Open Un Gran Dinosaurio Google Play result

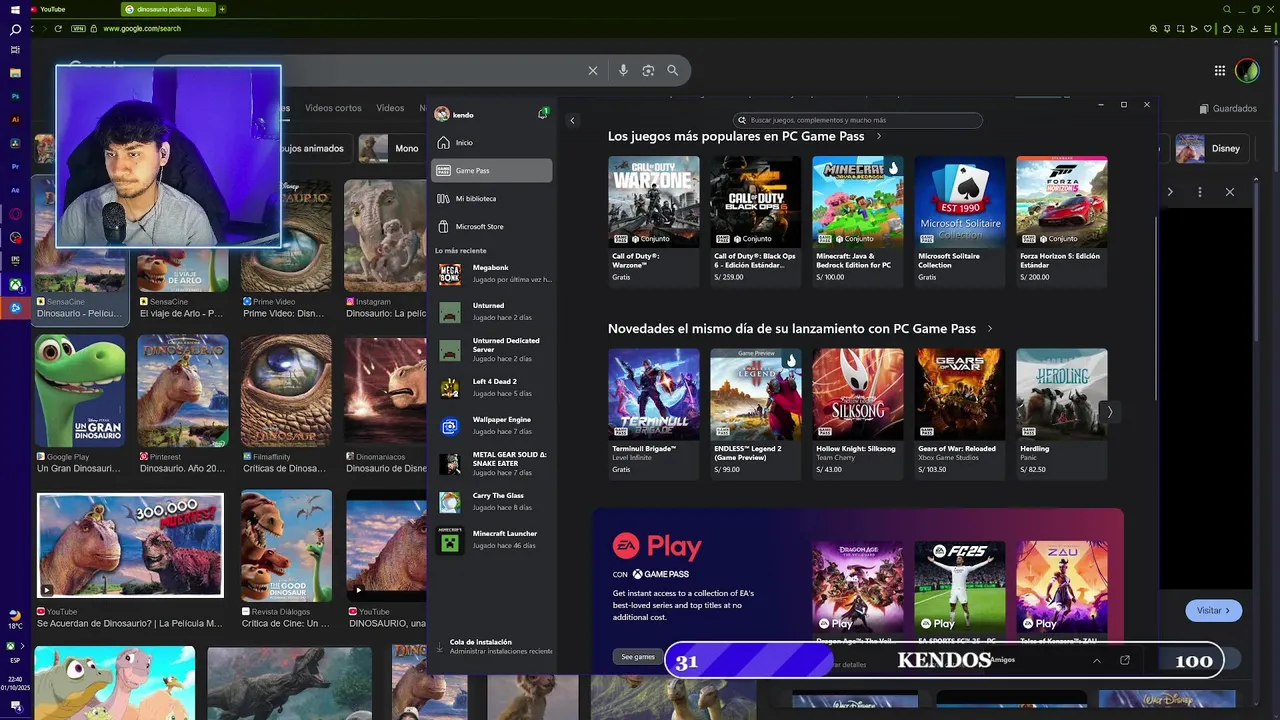click(80, 405)
